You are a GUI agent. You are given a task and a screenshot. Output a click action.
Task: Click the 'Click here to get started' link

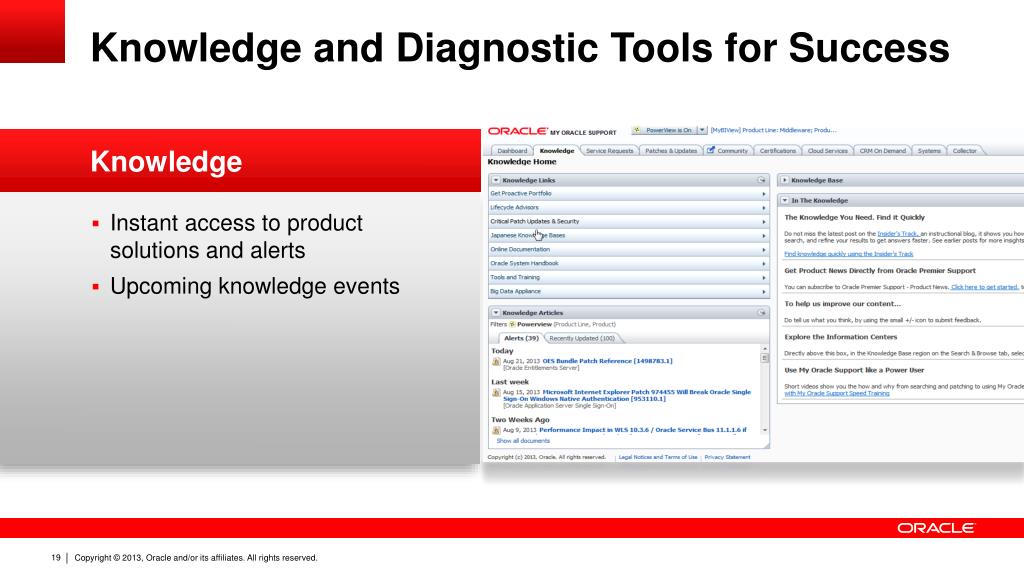click(x=985, y=287)
